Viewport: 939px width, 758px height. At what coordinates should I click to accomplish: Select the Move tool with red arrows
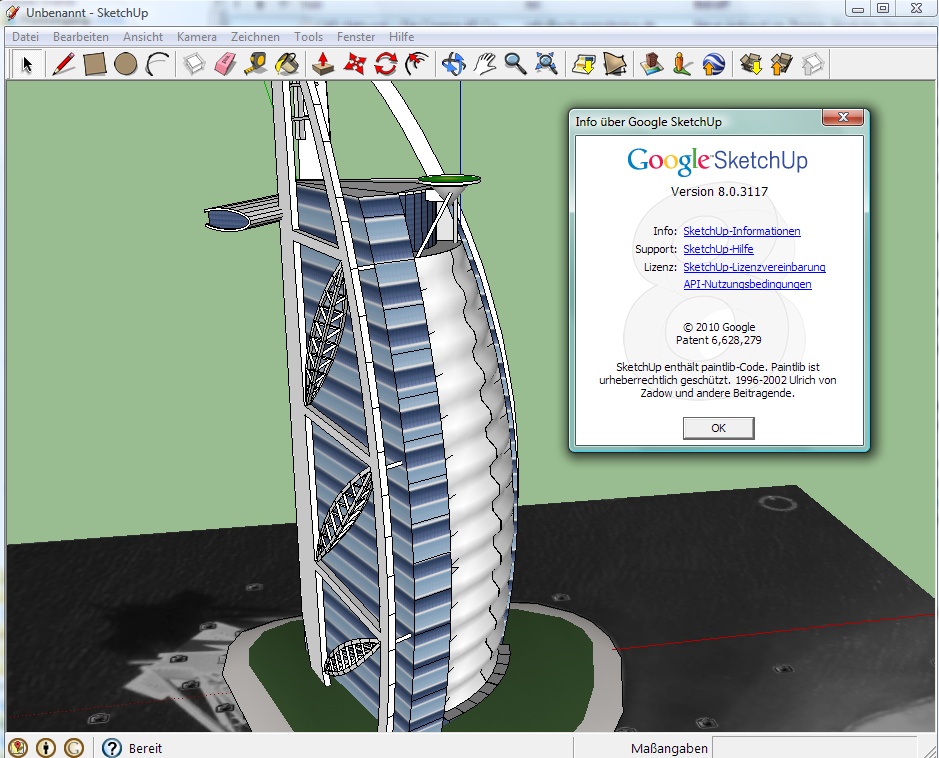click(x=355, y=64)
